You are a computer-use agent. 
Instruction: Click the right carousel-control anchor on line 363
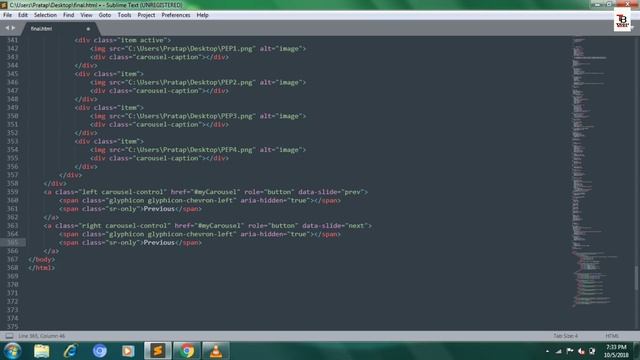pos(208,226)
